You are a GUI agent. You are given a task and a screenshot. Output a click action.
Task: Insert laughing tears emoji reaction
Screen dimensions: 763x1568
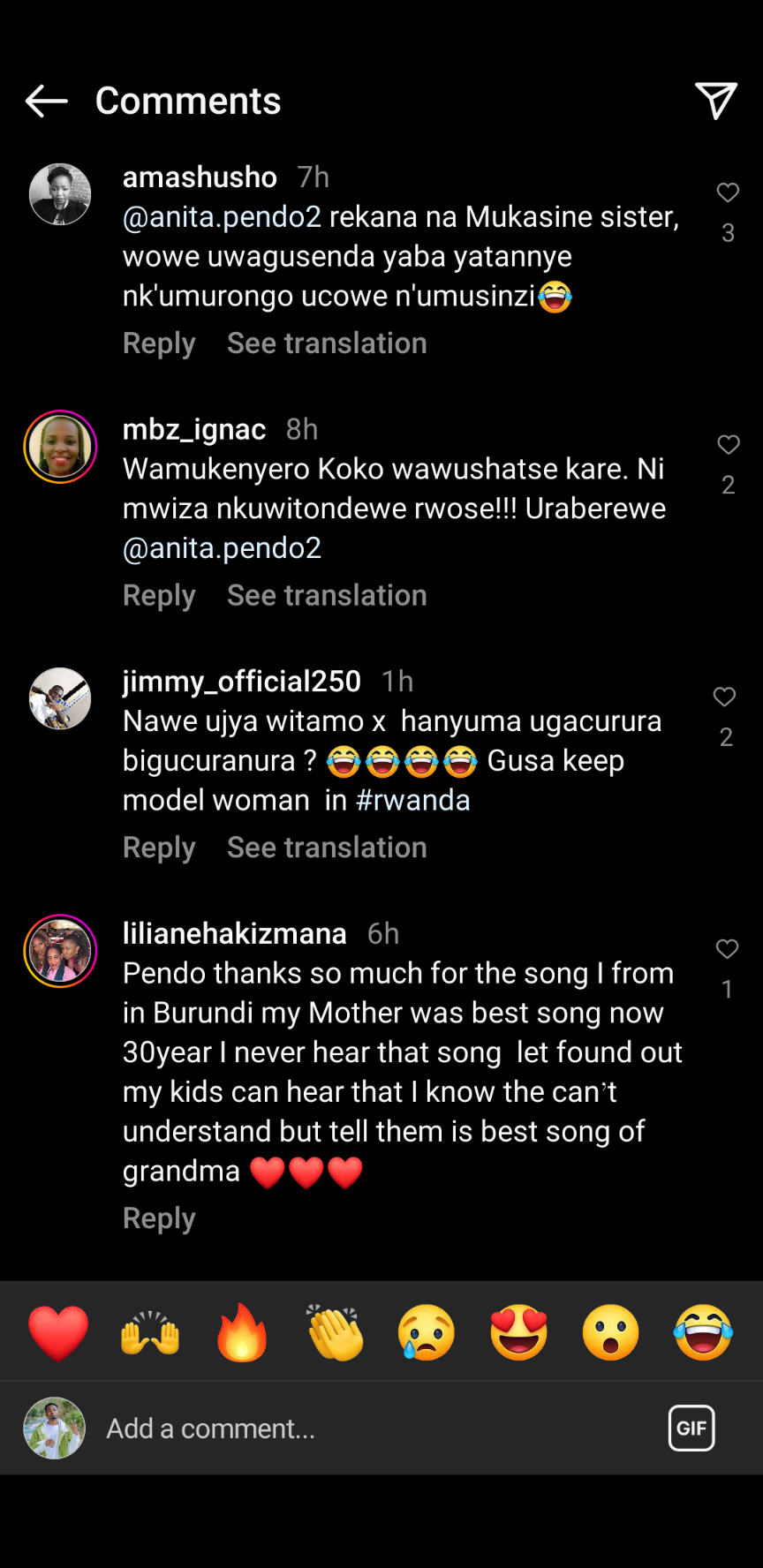pos(703,1332)
